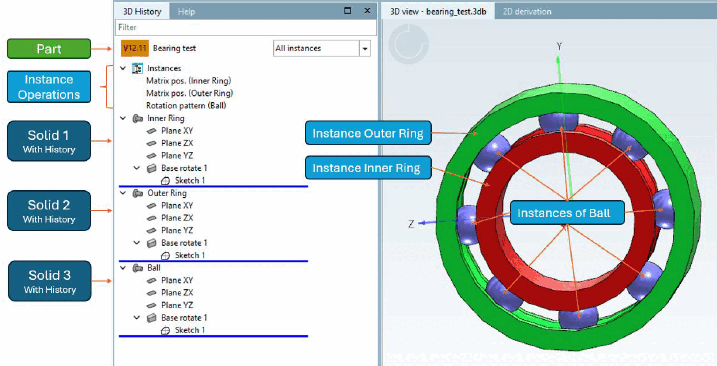
Task: Select the Inner Ring label
Action: pyautogui.click(x=166, y=118)
